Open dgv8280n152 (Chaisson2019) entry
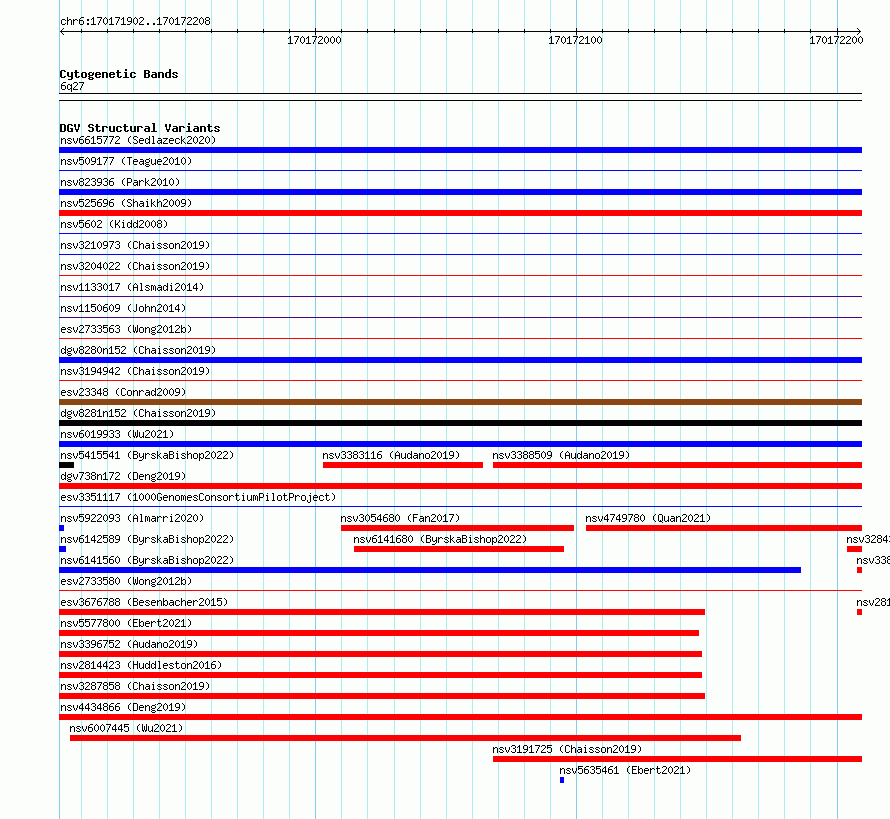 (x=138, y=350)
